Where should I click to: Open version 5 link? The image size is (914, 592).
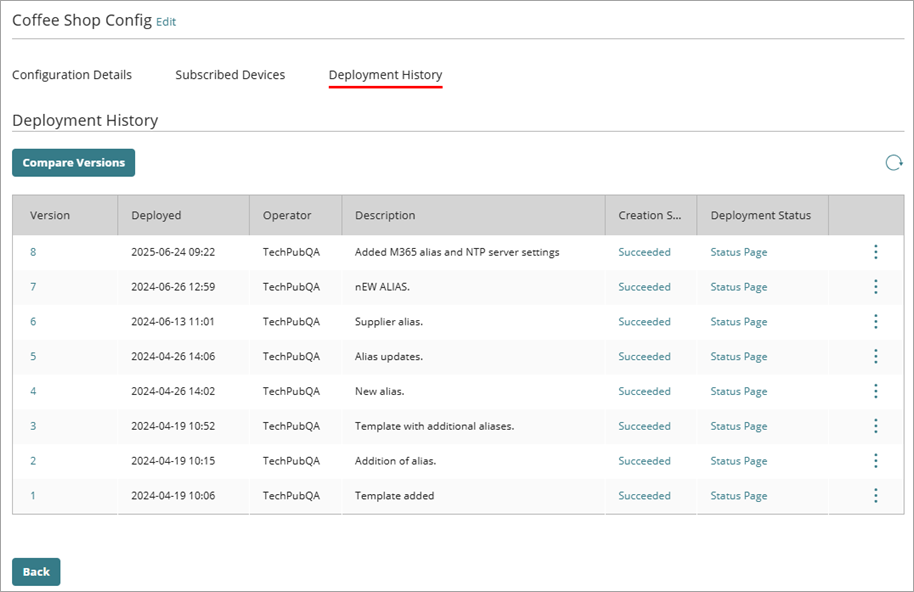pos(33,356)
